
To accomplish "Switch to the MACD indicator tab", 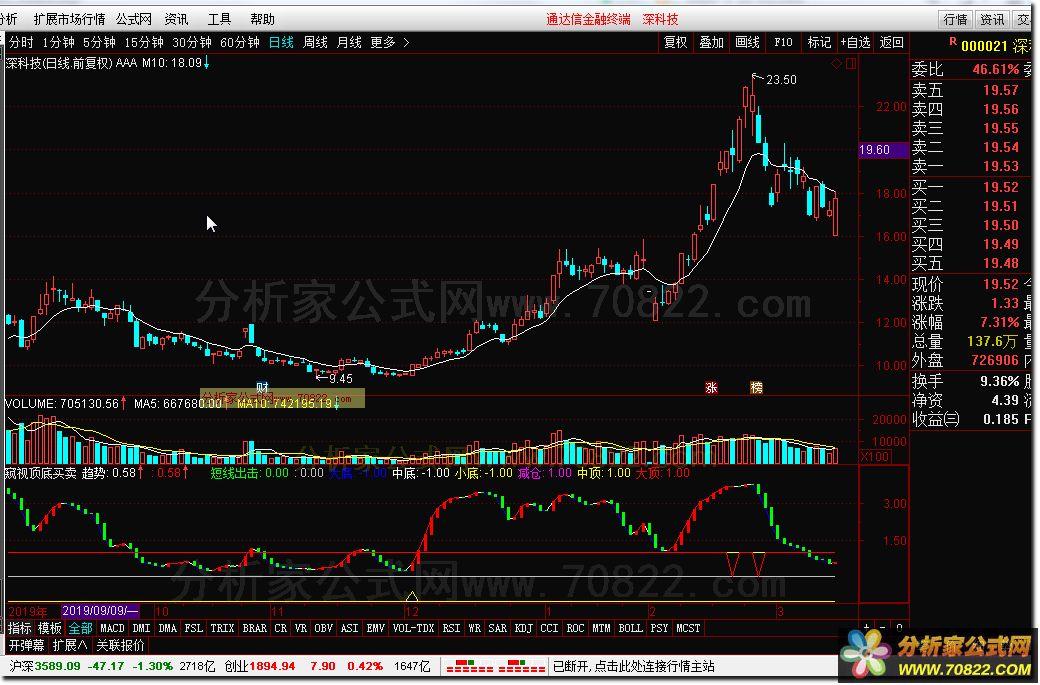I will pyautogui.click(x=112, y=628).
